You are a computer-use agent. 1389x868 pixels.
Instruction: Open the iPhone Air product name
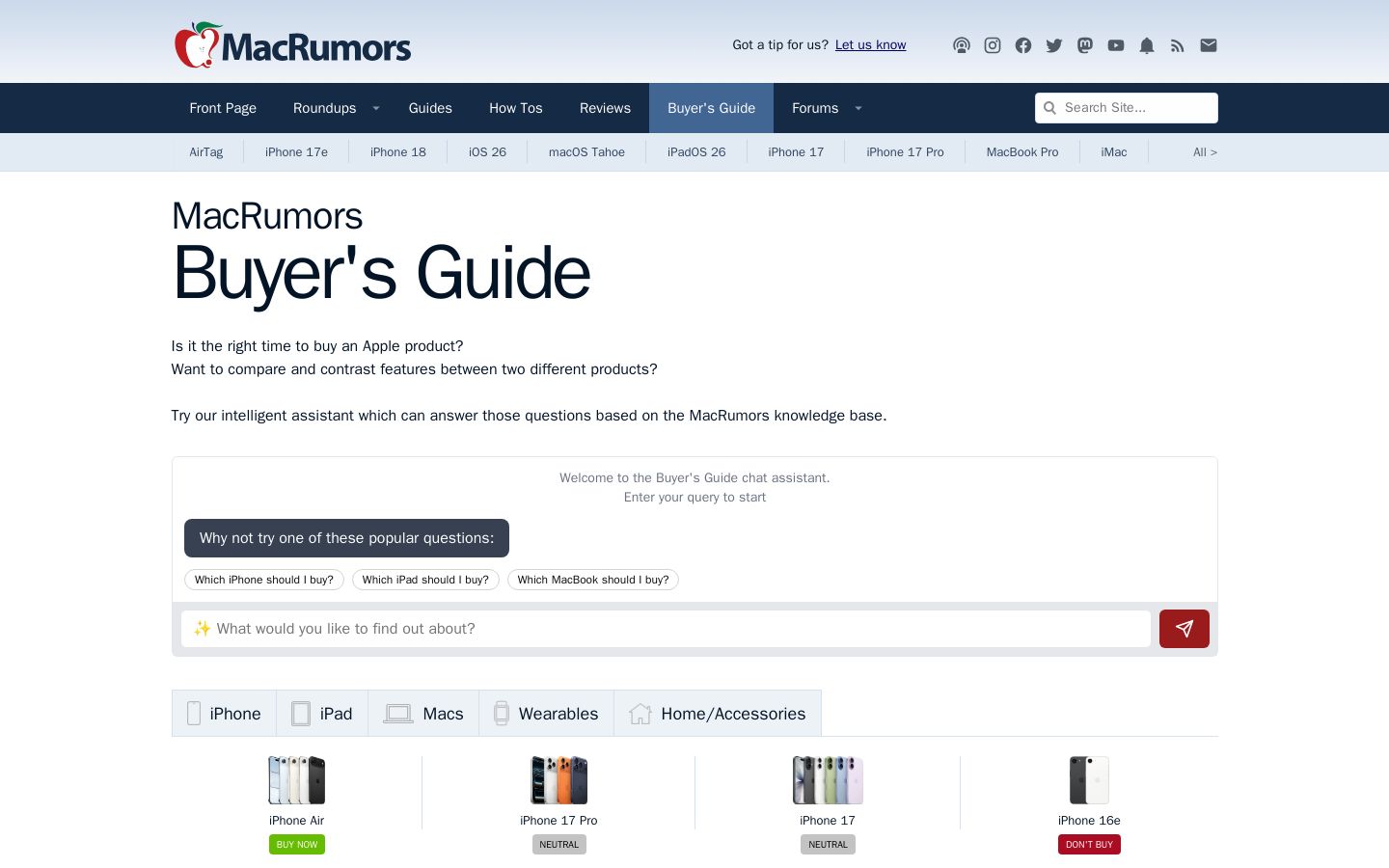coord(297,821)
